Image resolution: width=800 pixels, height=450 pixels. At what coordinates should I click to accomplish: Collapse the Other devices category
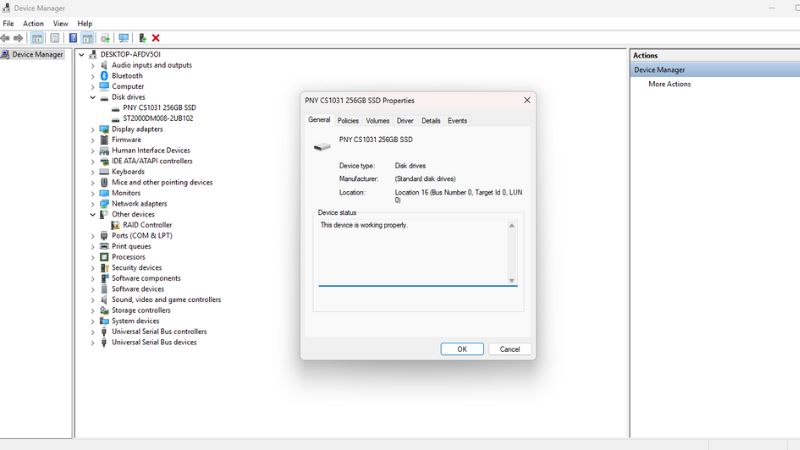(93, 214)
